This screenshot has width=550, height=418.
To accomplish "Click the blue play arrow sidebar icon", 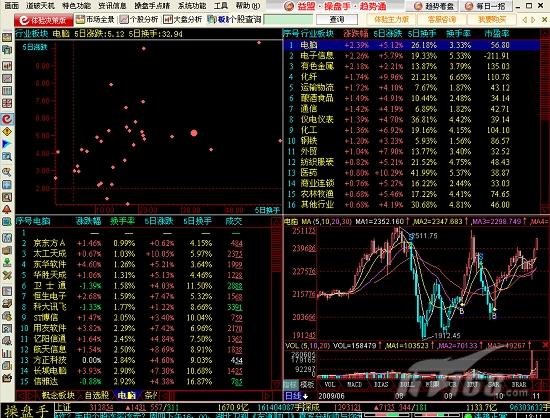I will click(x=7, y=144).
